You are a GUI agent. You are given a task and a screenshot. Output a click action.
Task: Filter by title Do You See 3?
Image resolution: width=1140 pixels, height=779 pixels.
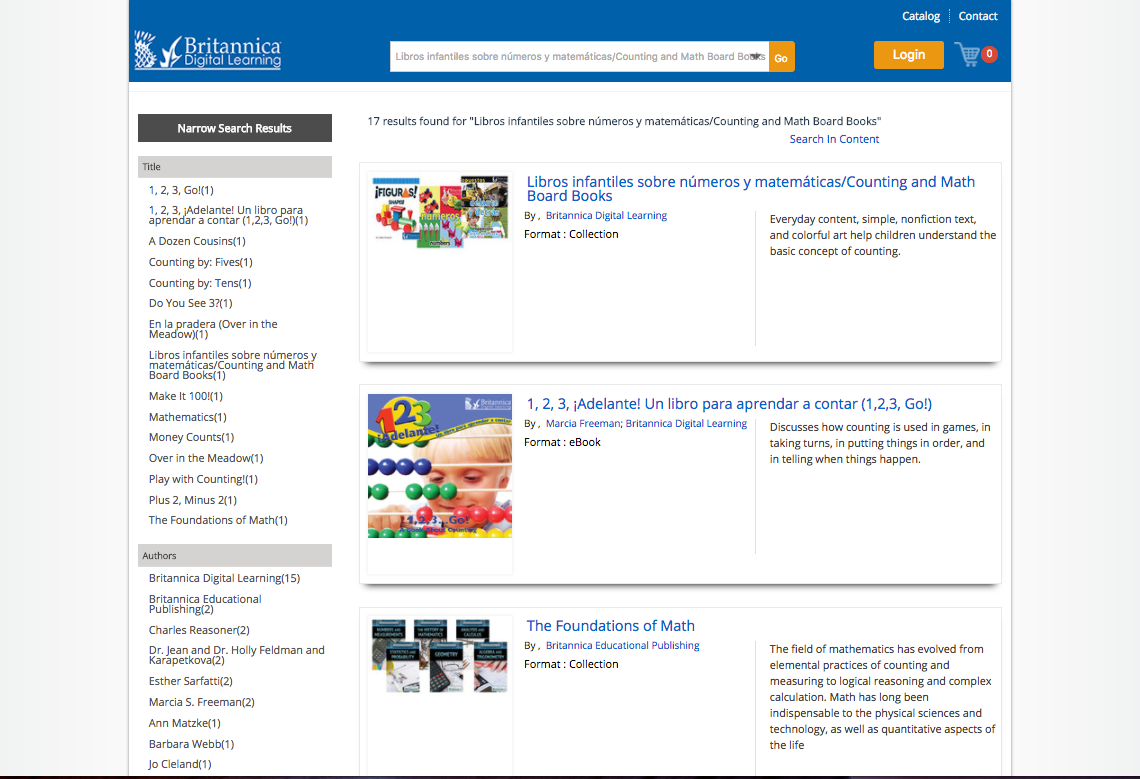coord(190,303)
